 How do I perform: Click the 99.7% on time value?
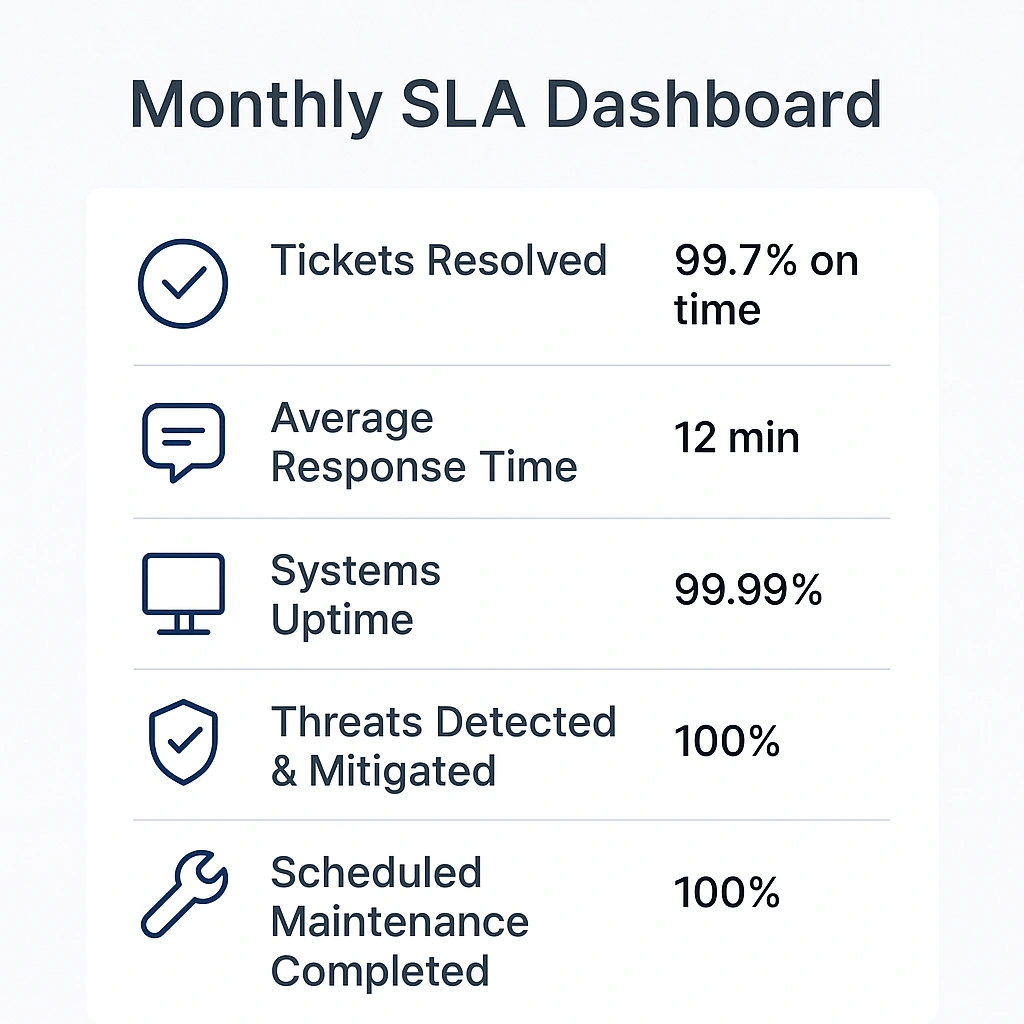[765, 285]
